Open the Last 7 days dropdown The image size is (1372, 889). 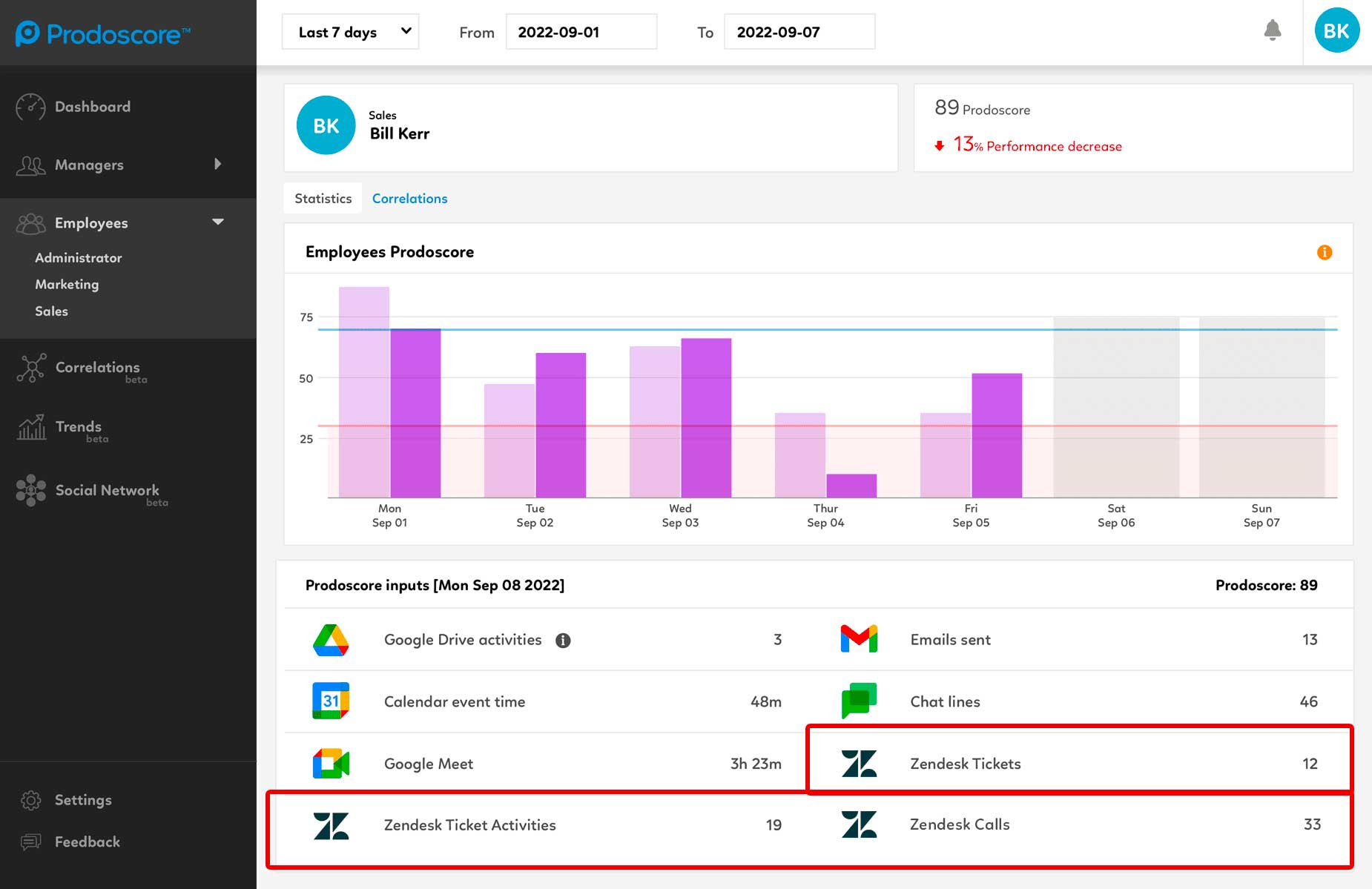(x=350, y=32)
